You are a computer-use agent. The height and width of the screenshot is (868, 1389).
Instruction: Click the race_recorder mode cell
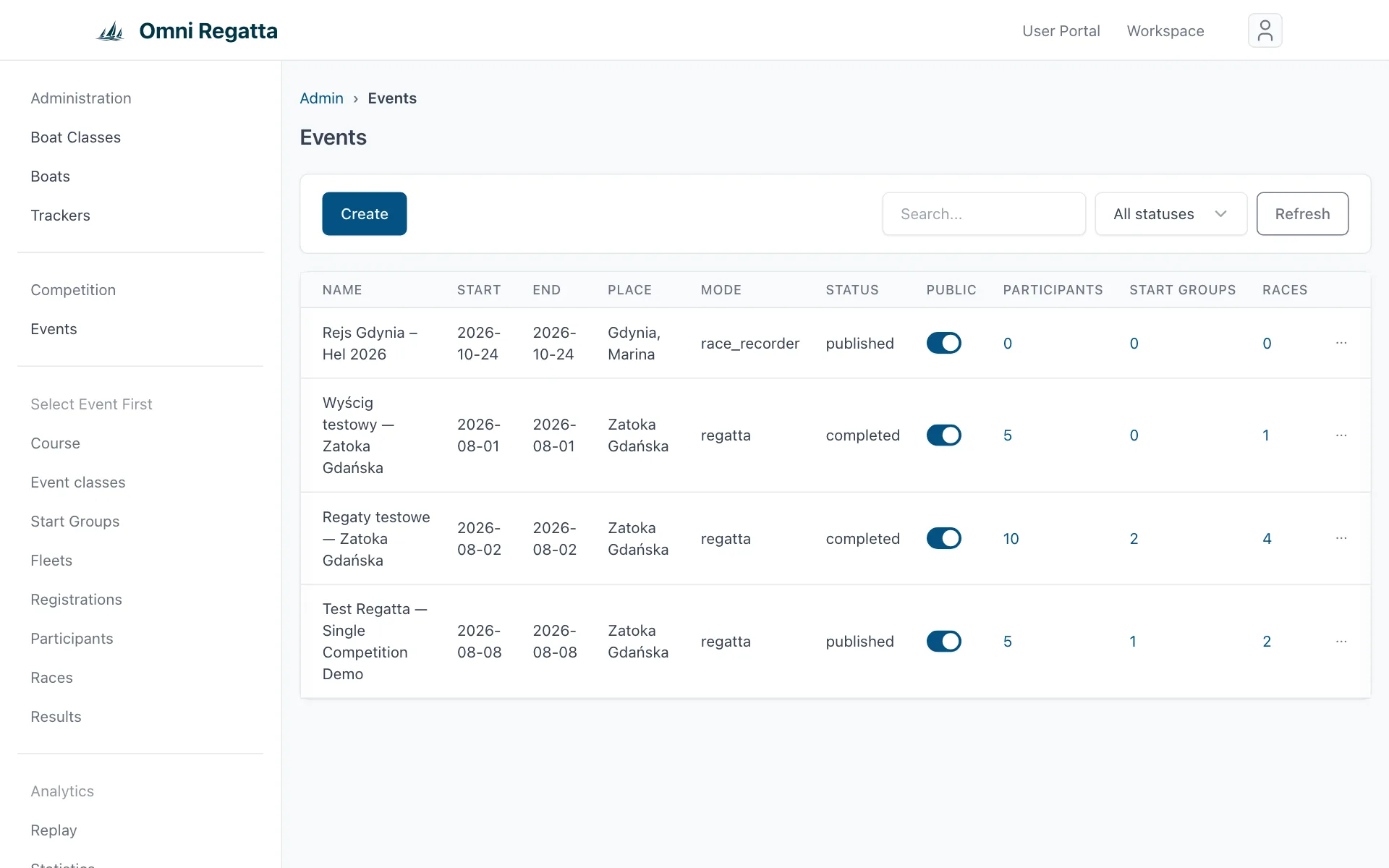[x=749, y=344]
